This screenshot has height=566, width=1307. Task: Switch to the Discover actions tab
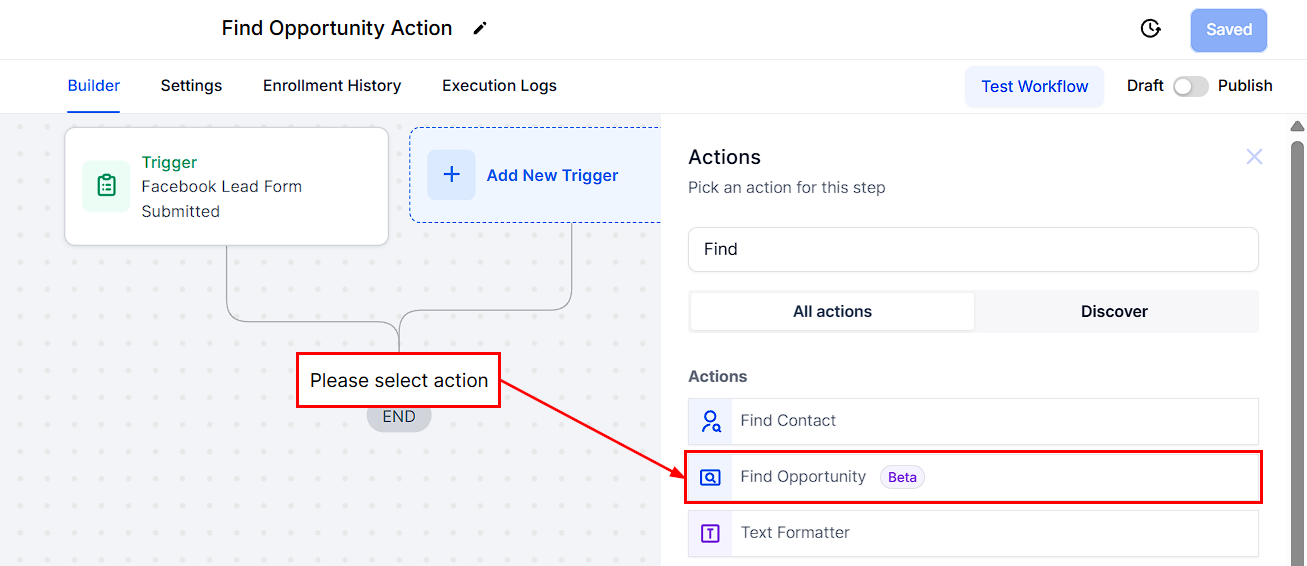tap(1114, 311)
